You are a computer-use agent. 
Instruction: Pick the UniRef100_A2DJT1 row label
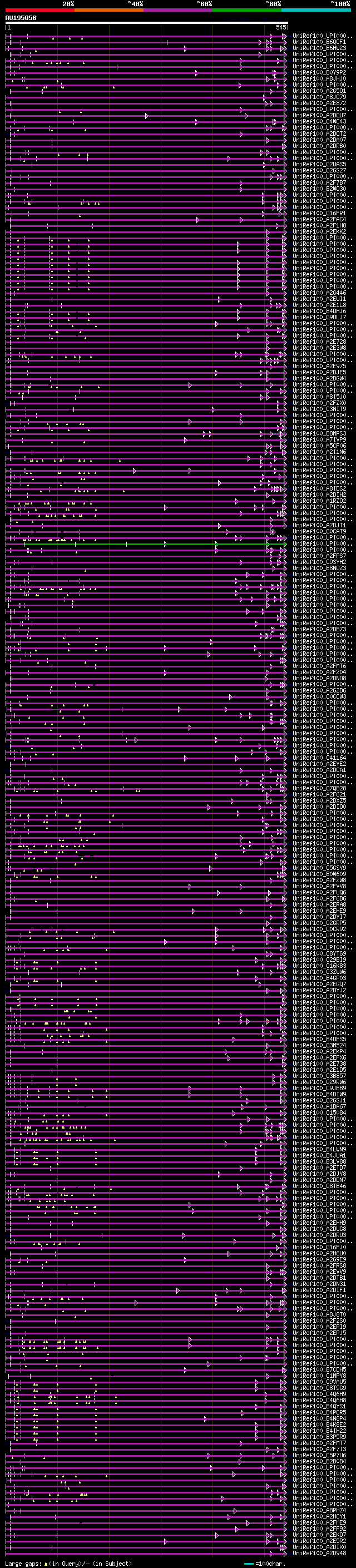[x=319, y=525]
